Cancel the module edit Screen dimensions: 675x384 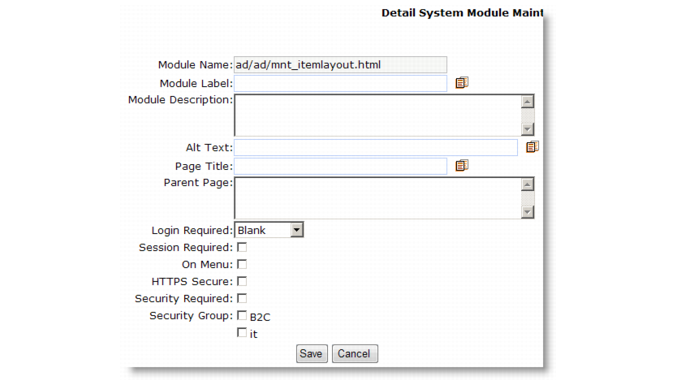coord(355,353)
